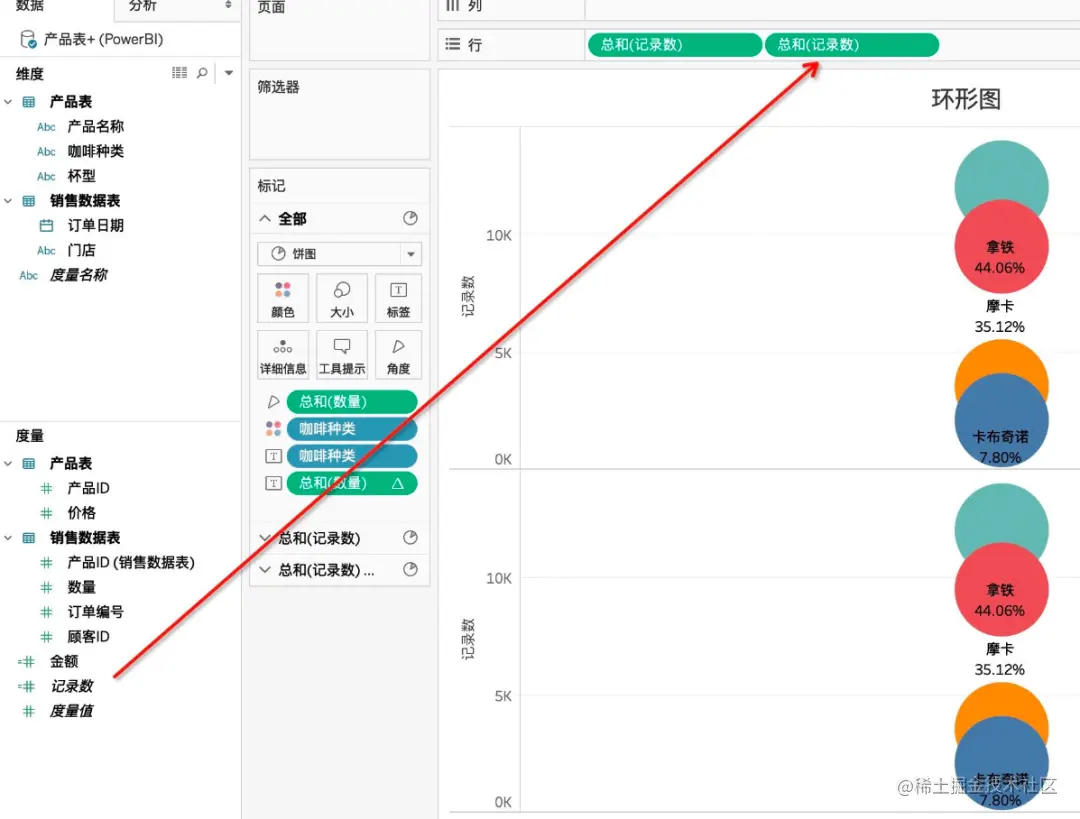Click the calculated field icon beside 金额
This screenshot has width=1080, height=819.
(x=26, y=662)
